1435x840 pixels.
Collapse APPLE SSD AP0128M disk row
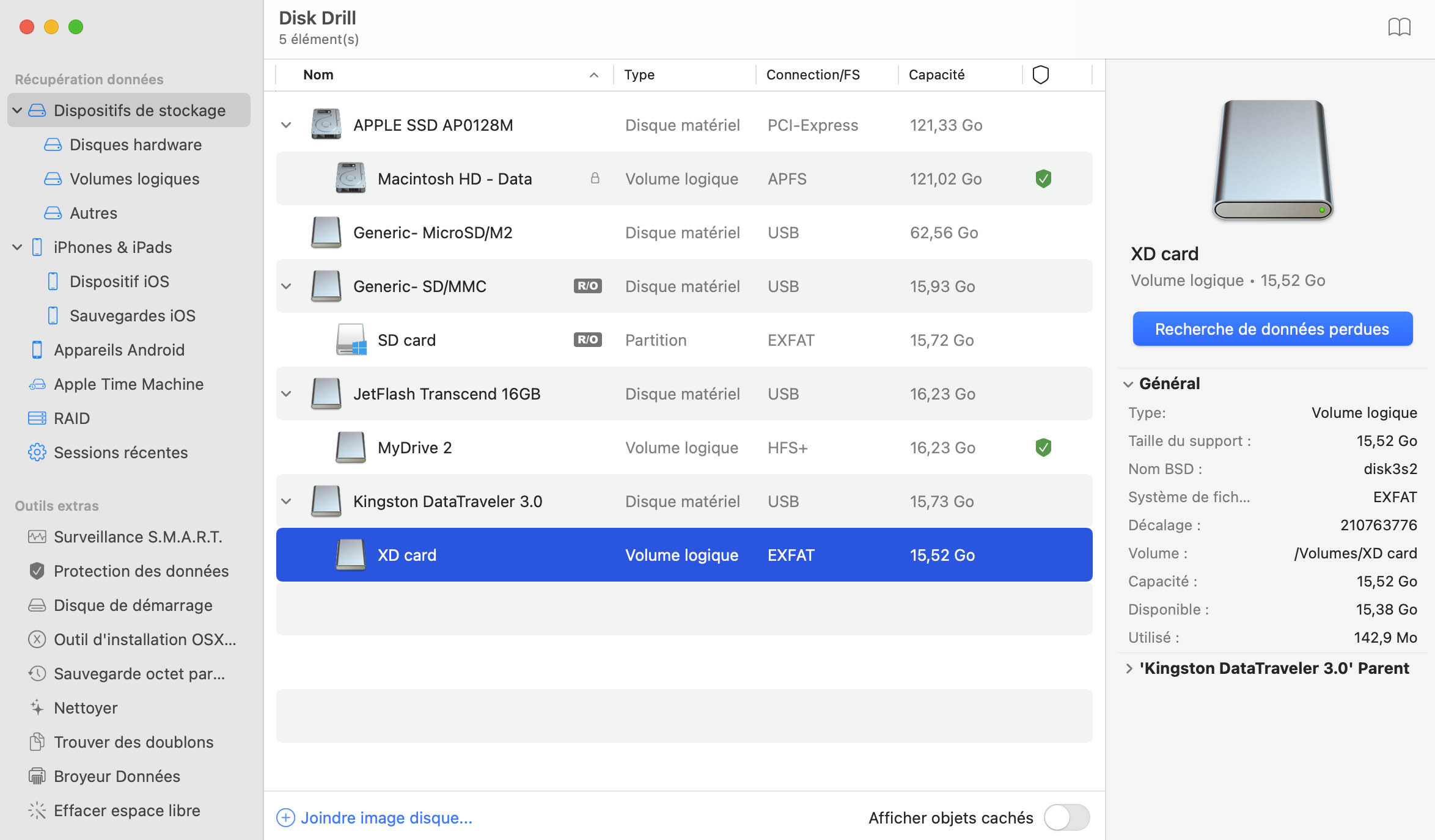286,125
